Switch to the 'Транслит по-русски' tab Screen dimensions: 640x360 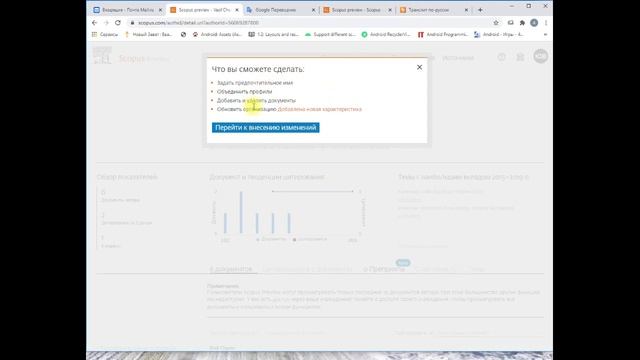[433, 10]
